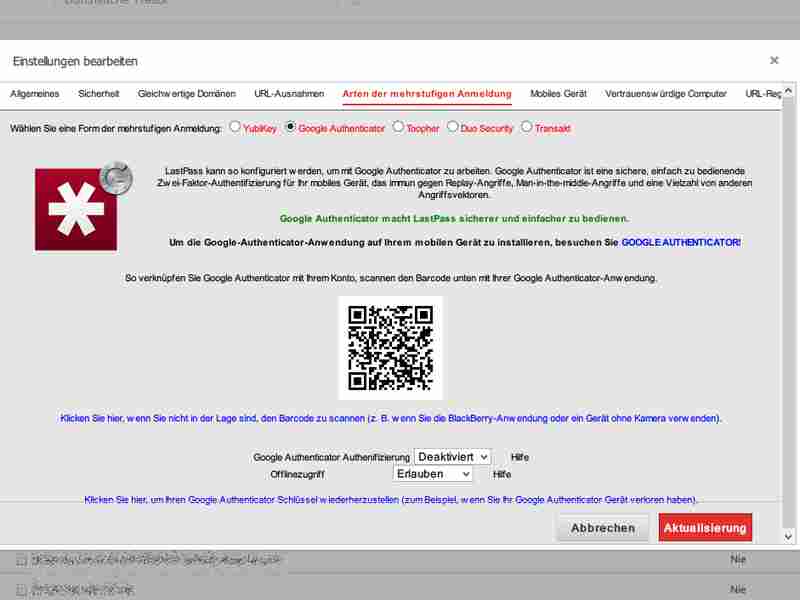Choose the Google Authenticator radio option
800x600 pixels.
[x=290, y=127]
